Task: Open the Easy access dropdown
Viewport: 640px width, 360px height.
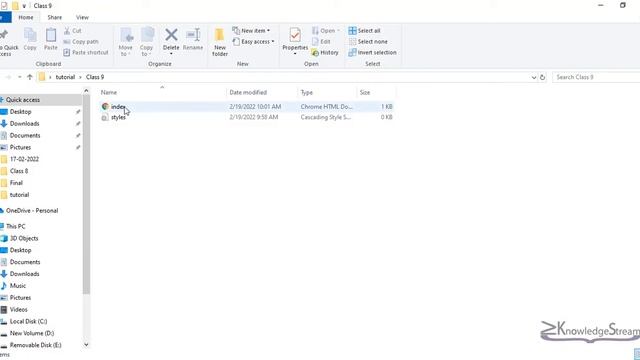Action: pos(253,42)
